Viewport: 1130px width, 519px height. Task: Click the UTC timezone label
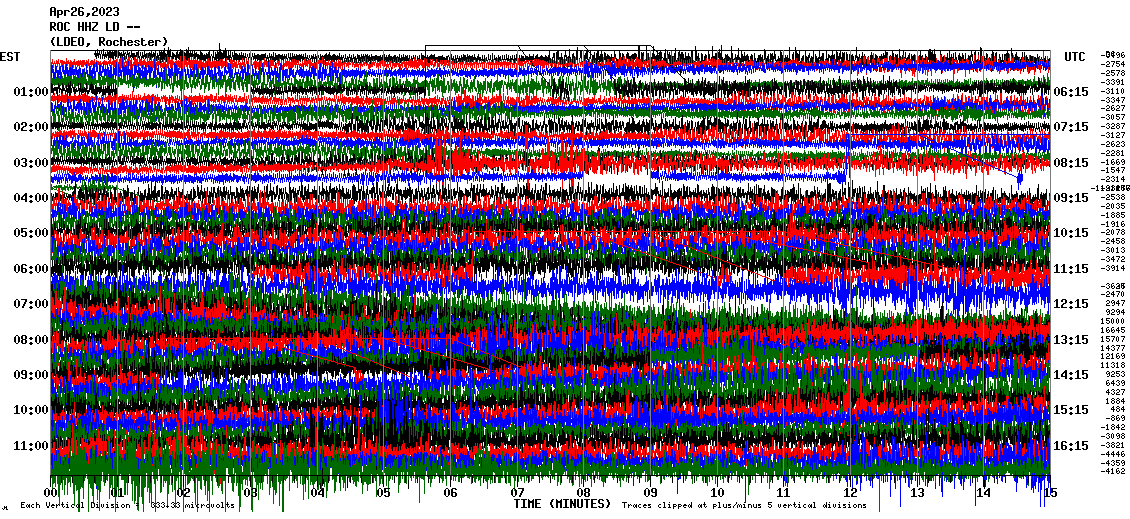tap(1075, 56)
